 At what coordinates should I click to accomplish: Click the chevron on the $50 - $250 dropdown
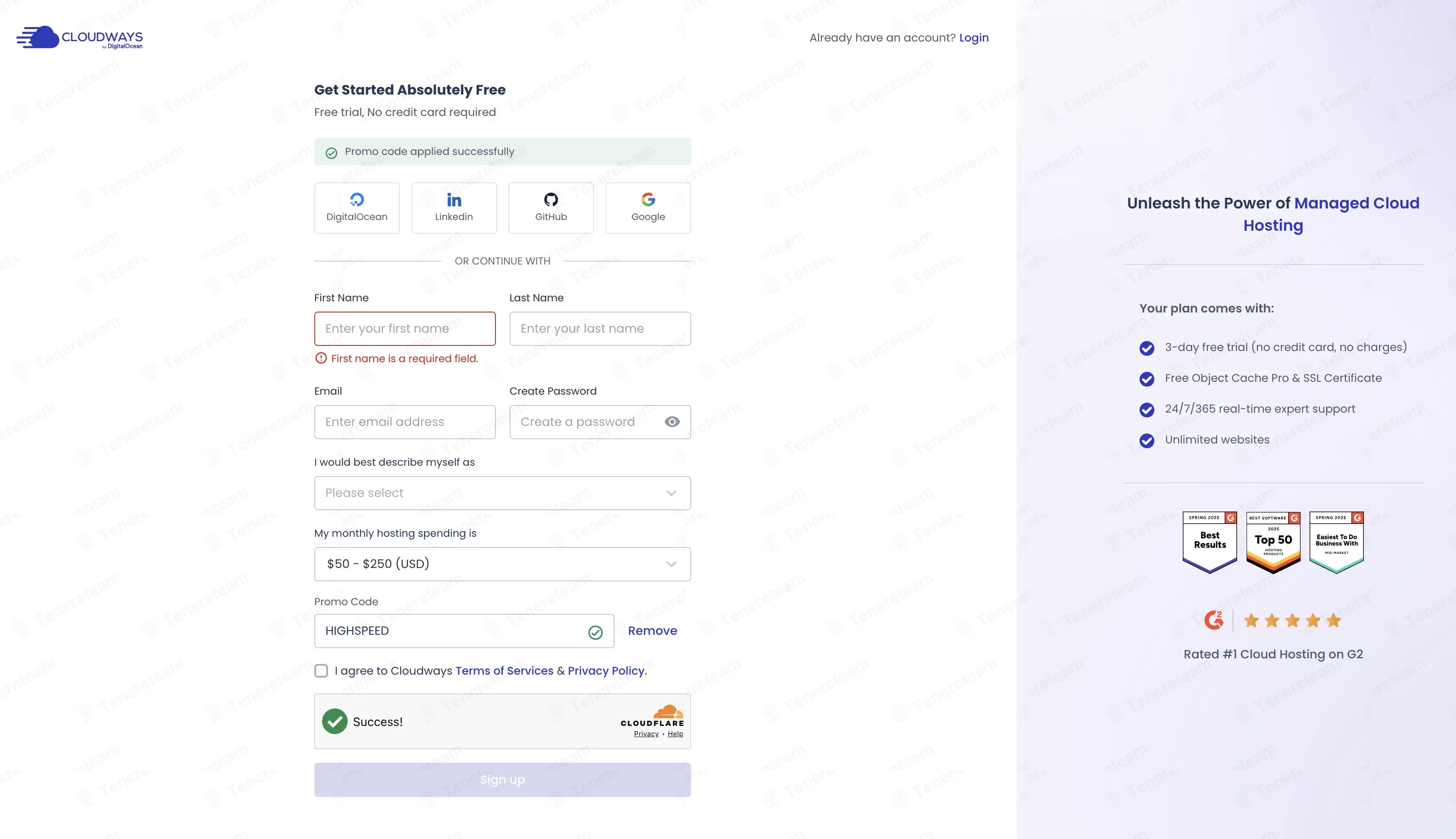671,564
